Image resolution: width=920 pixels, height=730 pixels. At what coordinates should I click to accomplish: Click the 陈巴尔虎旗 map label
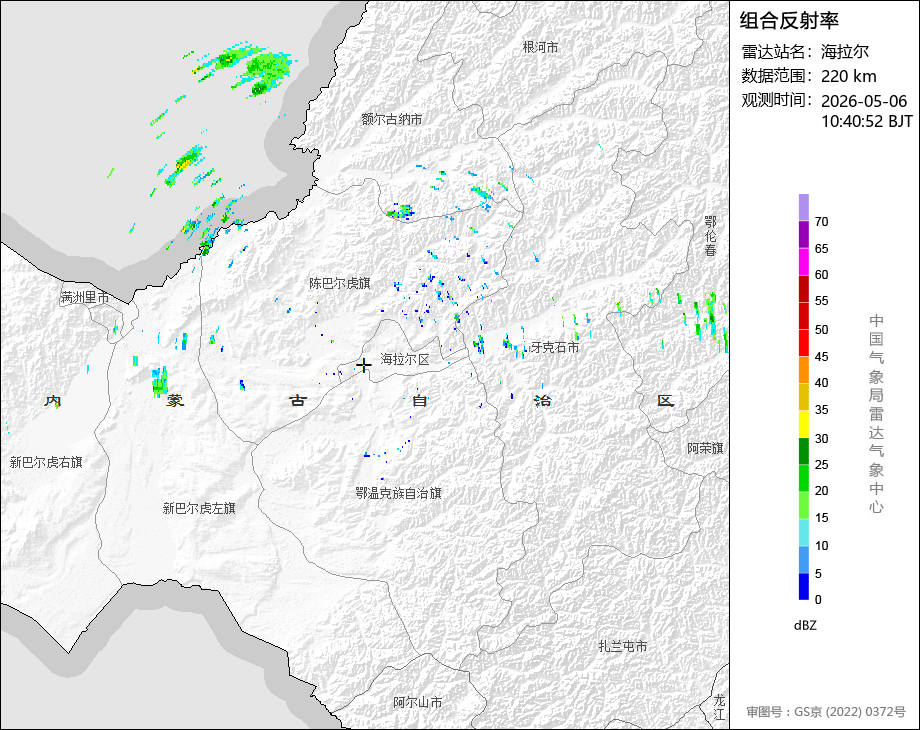coord(340,283)
